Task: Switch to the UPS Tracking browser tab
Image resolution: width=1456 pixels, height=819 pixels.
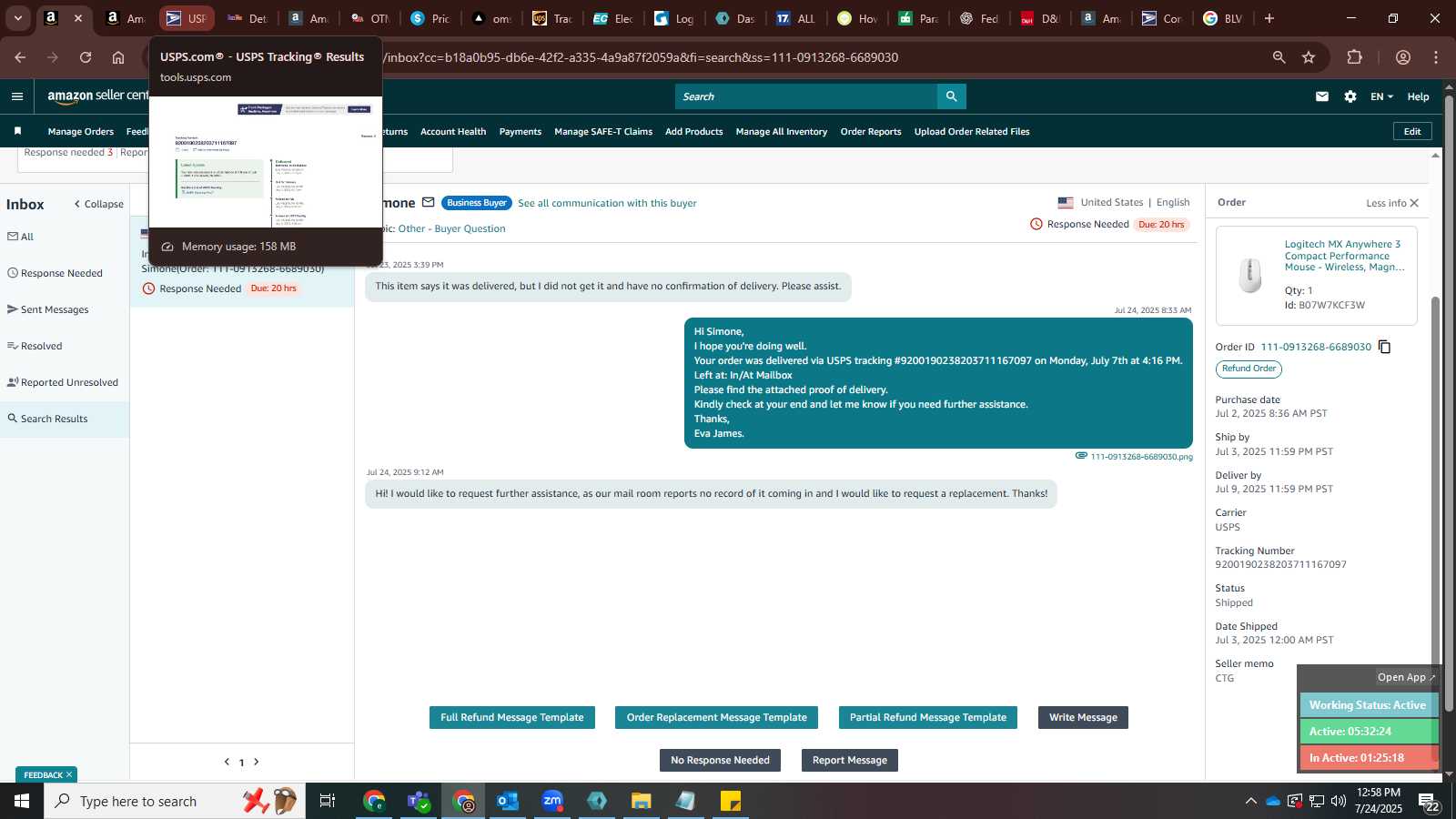Action: (x=553, y=18)
